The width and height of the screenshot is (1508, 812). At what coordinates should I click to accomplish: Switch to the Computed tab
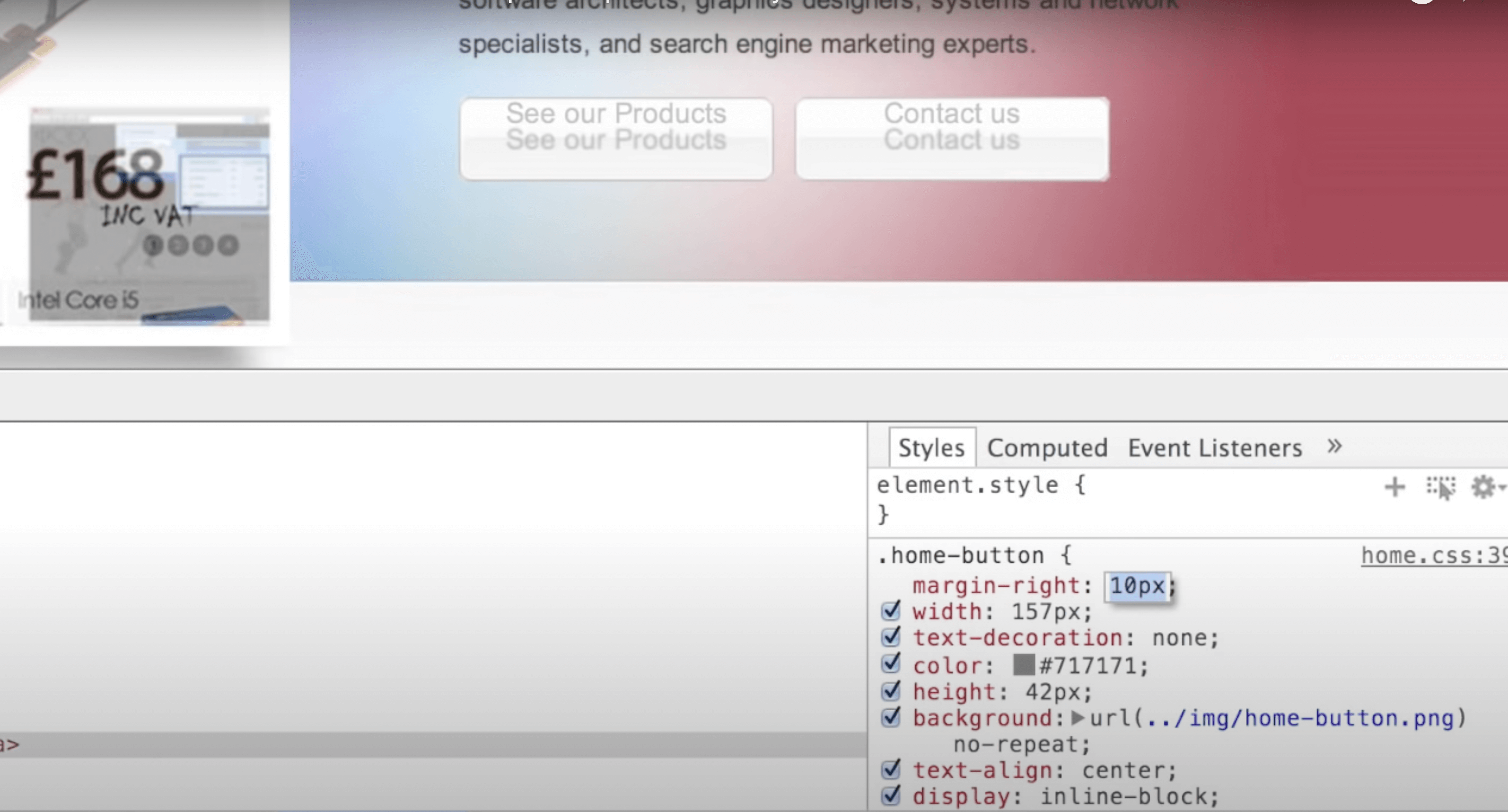pyautogui.click(x=1047, y=448)
